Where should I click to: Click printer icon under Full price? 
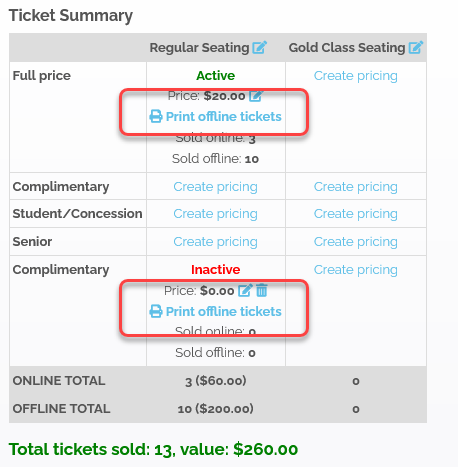click(156, 117)
